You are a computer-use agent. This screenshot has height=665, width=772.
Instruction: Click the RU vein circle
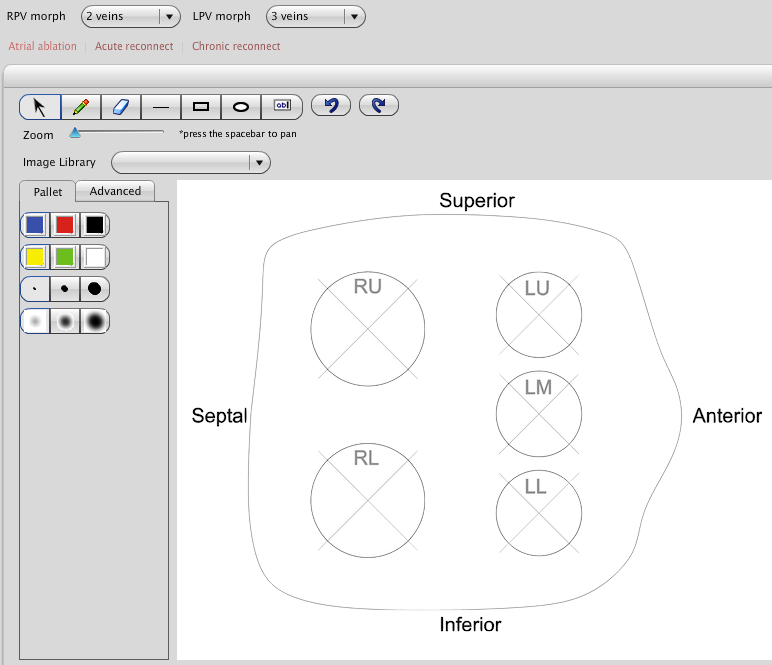point(368,329)
